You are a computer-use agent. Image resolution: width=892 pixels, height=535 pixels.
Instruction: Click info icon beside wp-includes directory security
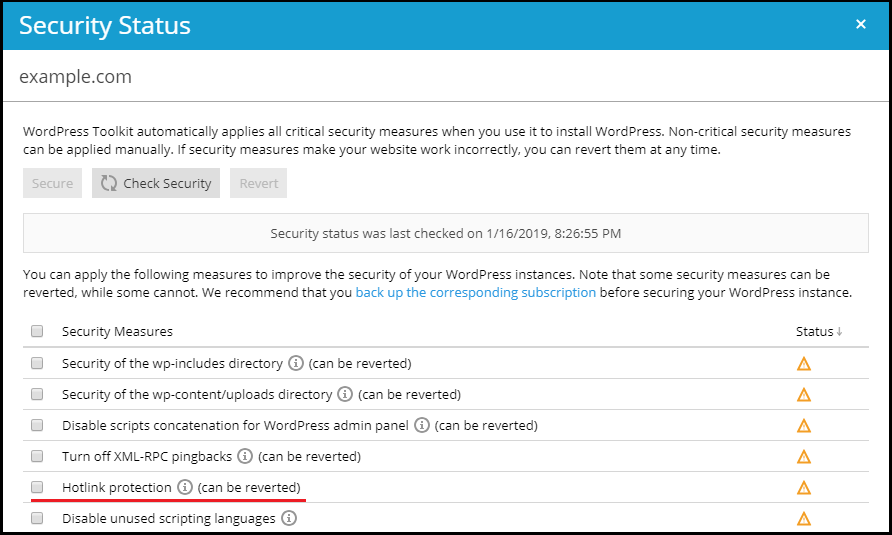click(295, 363)
